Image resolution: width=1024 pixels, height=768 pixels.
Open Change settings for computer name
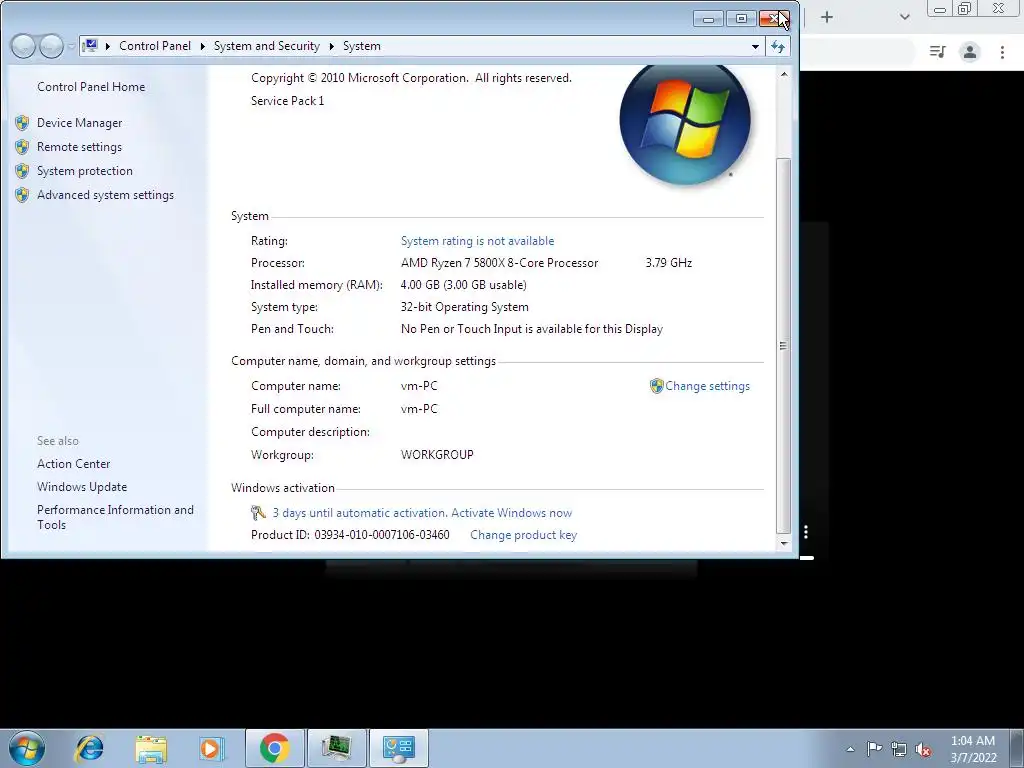[x=707, y=386]
